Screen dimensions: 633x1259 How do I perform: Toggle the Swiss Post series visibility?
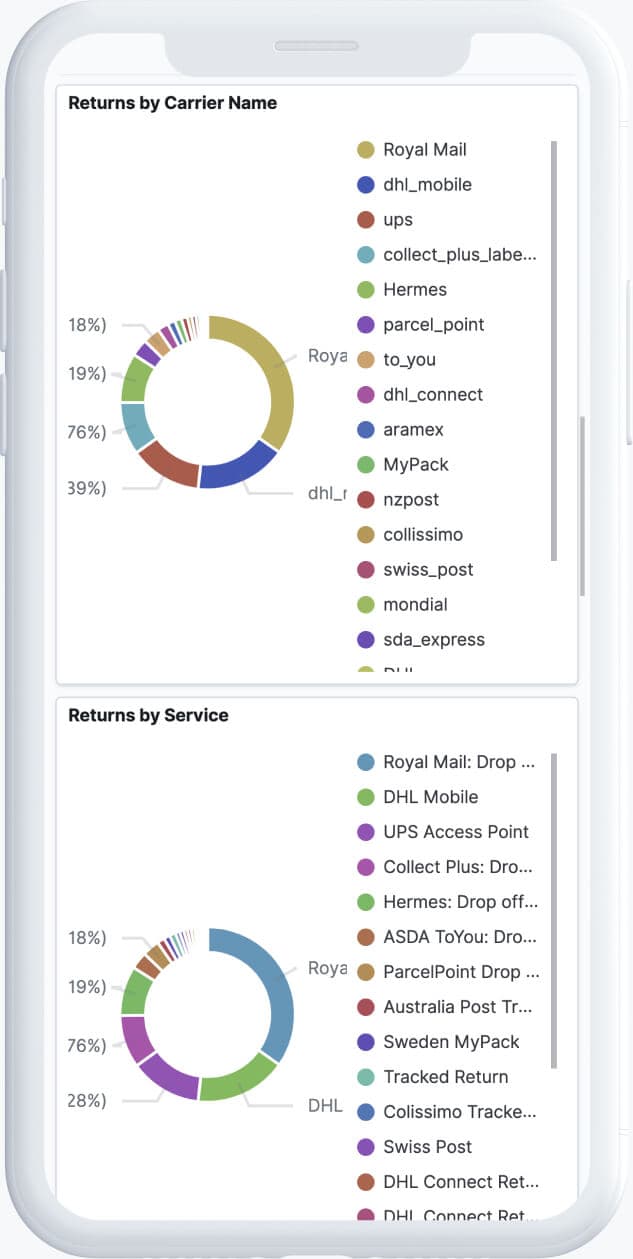tap(425, 1147)
